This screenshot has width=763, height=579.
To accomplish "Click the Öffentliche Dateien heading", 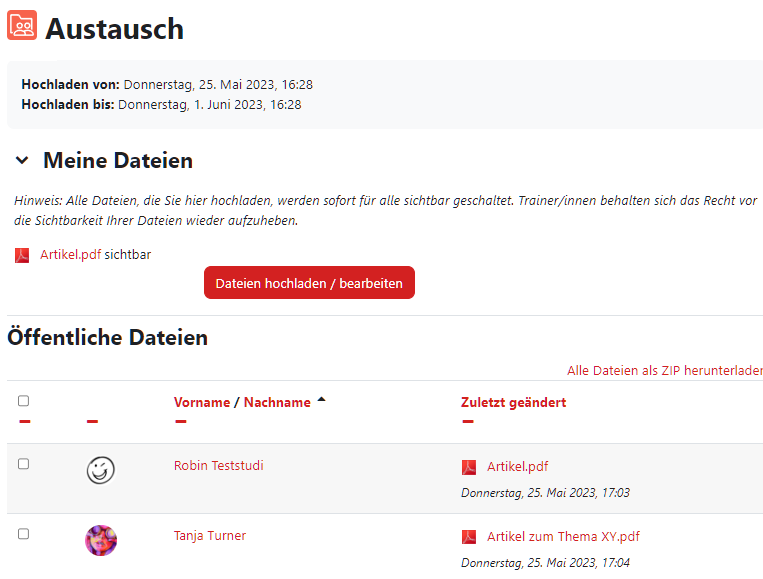I will [x=108, y=337].
